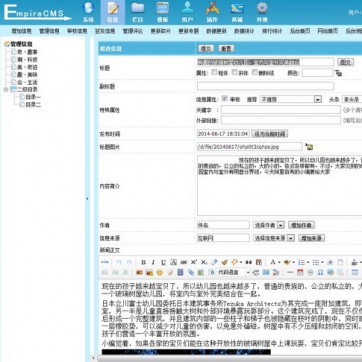
Task: Click the 重置 reset button
Action: tap(226, 48)
